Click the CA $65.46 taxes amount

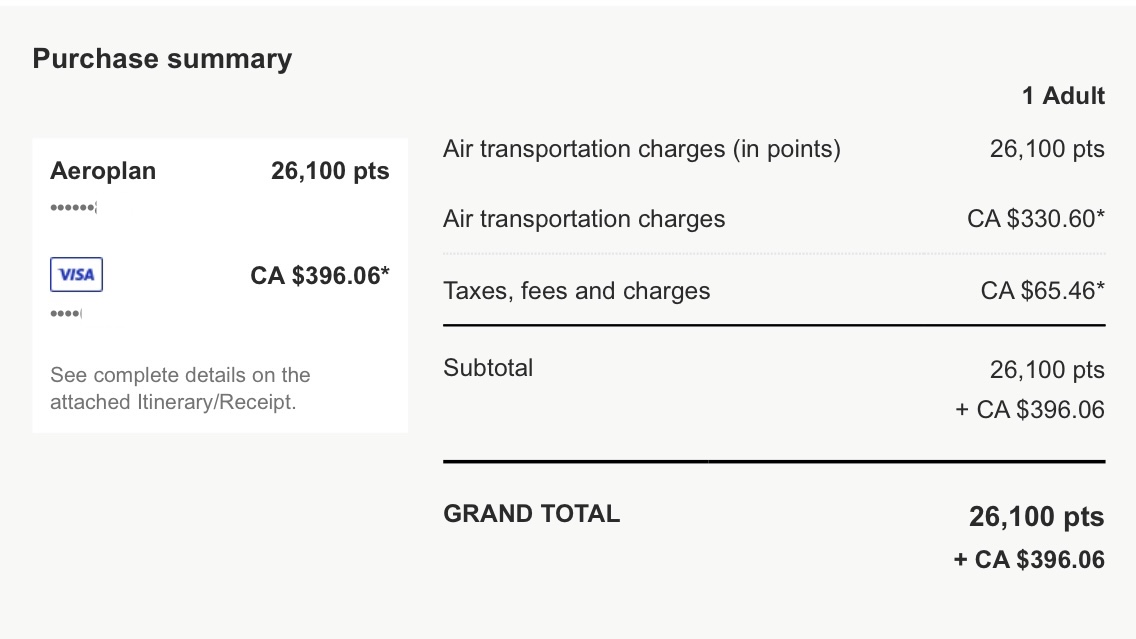1042,291
